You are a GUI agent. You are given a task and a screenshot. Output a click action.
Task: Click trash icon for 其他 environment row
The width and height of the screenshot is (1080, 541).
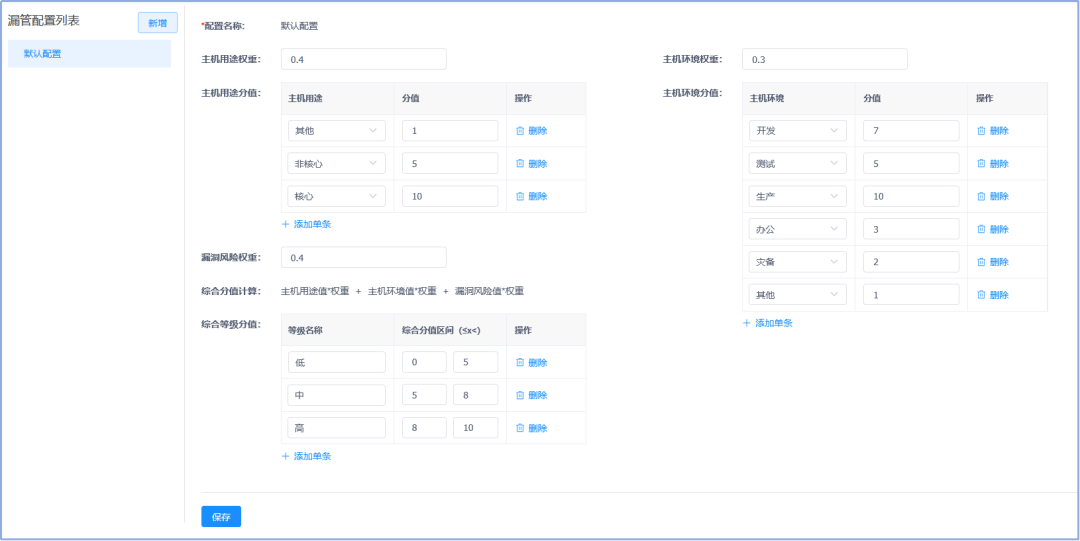pos(982,294)
